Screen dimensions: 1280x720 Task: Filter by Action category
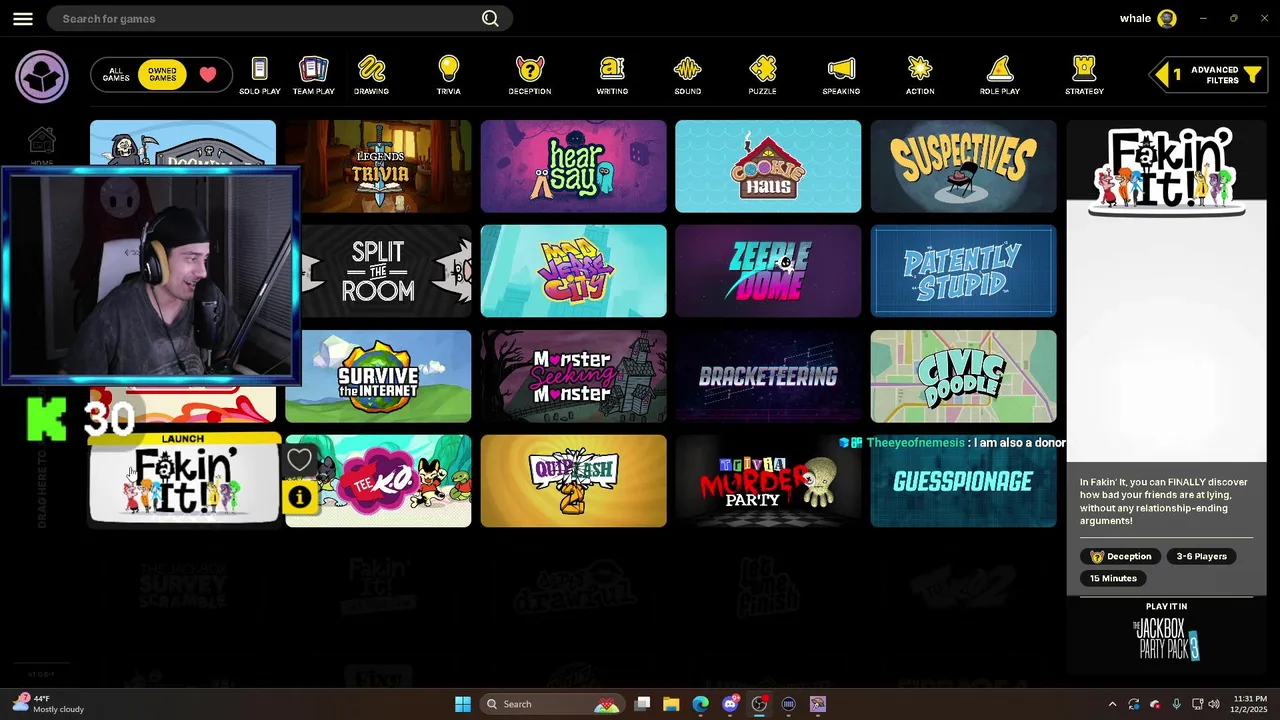tap(920, 76)
